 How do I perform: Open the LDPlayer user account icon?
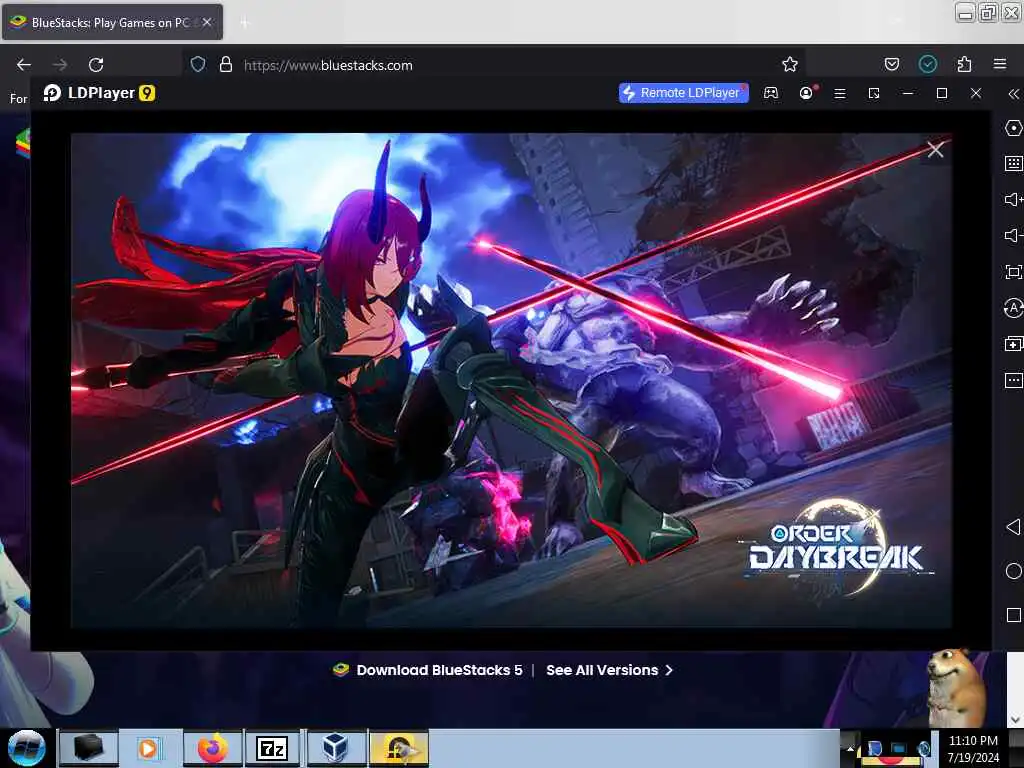807,93
